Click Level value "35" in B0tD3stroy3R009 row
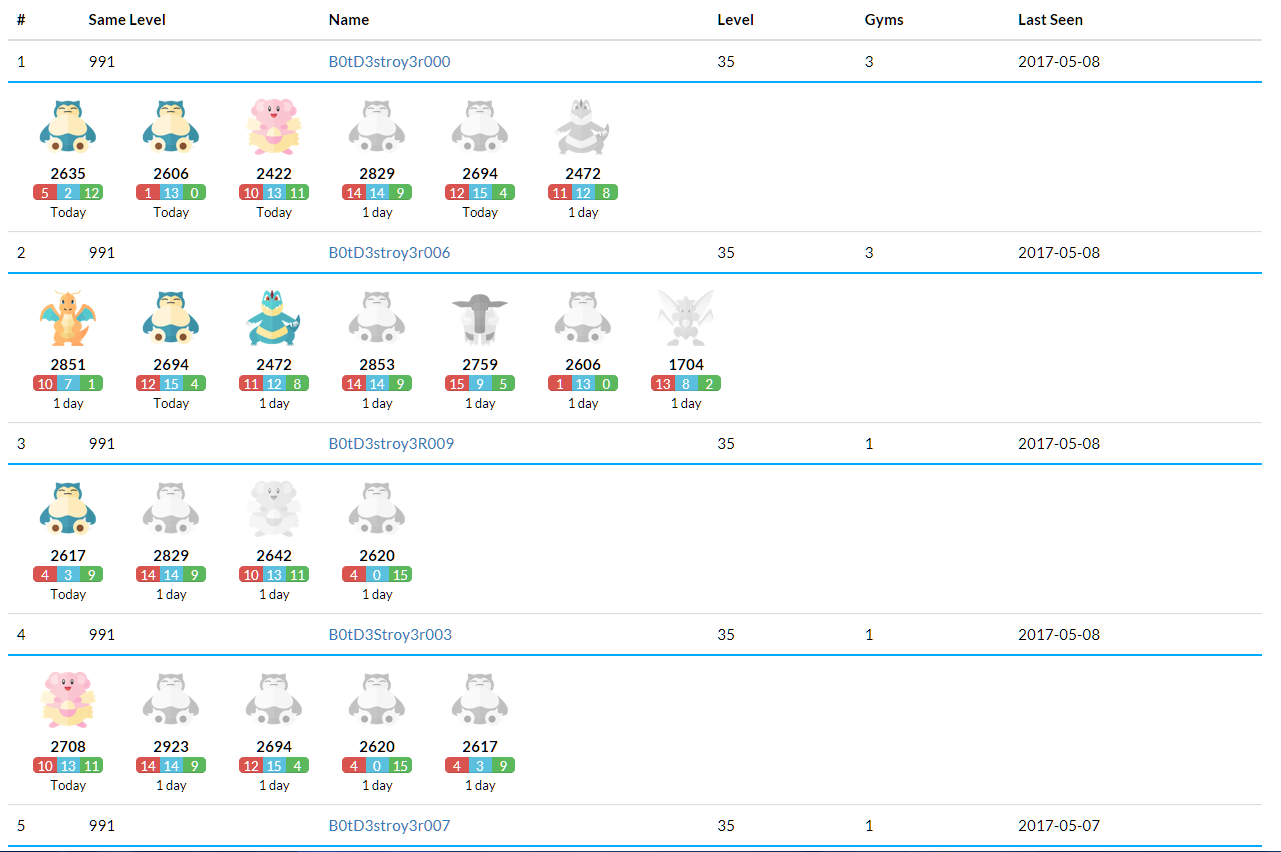Screen dimensions: 1281x852 pos(726,444)
